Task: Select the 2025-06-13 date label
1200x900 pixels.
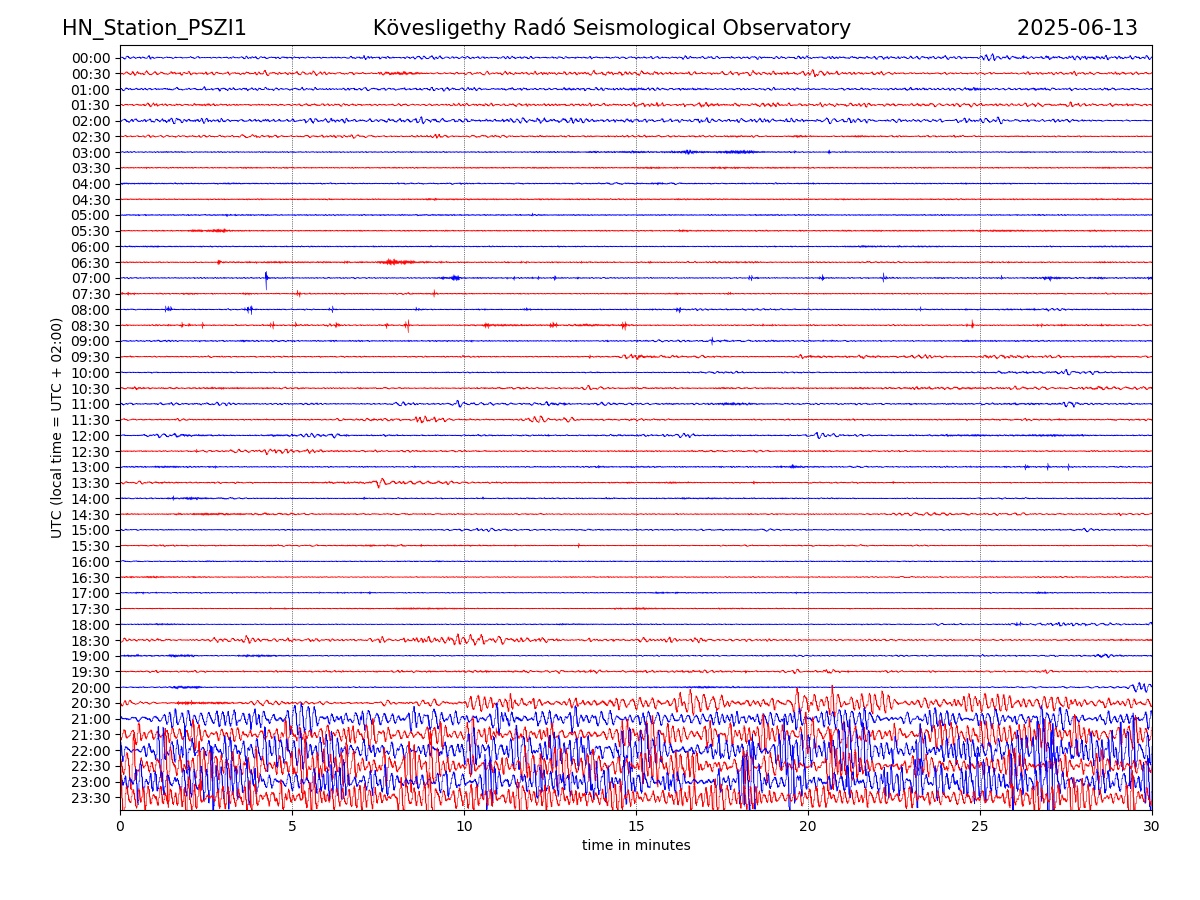Action: coord(1077,28)
